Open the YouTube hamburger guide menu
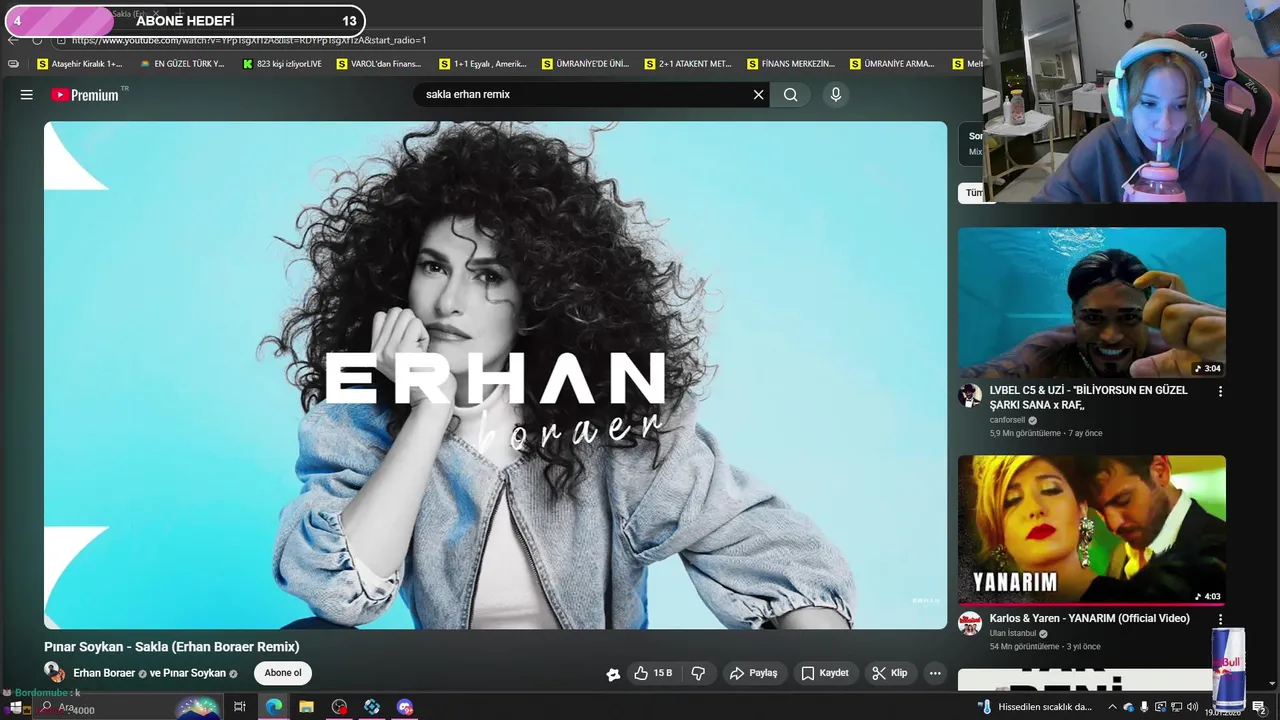 [x=27, y=95]
